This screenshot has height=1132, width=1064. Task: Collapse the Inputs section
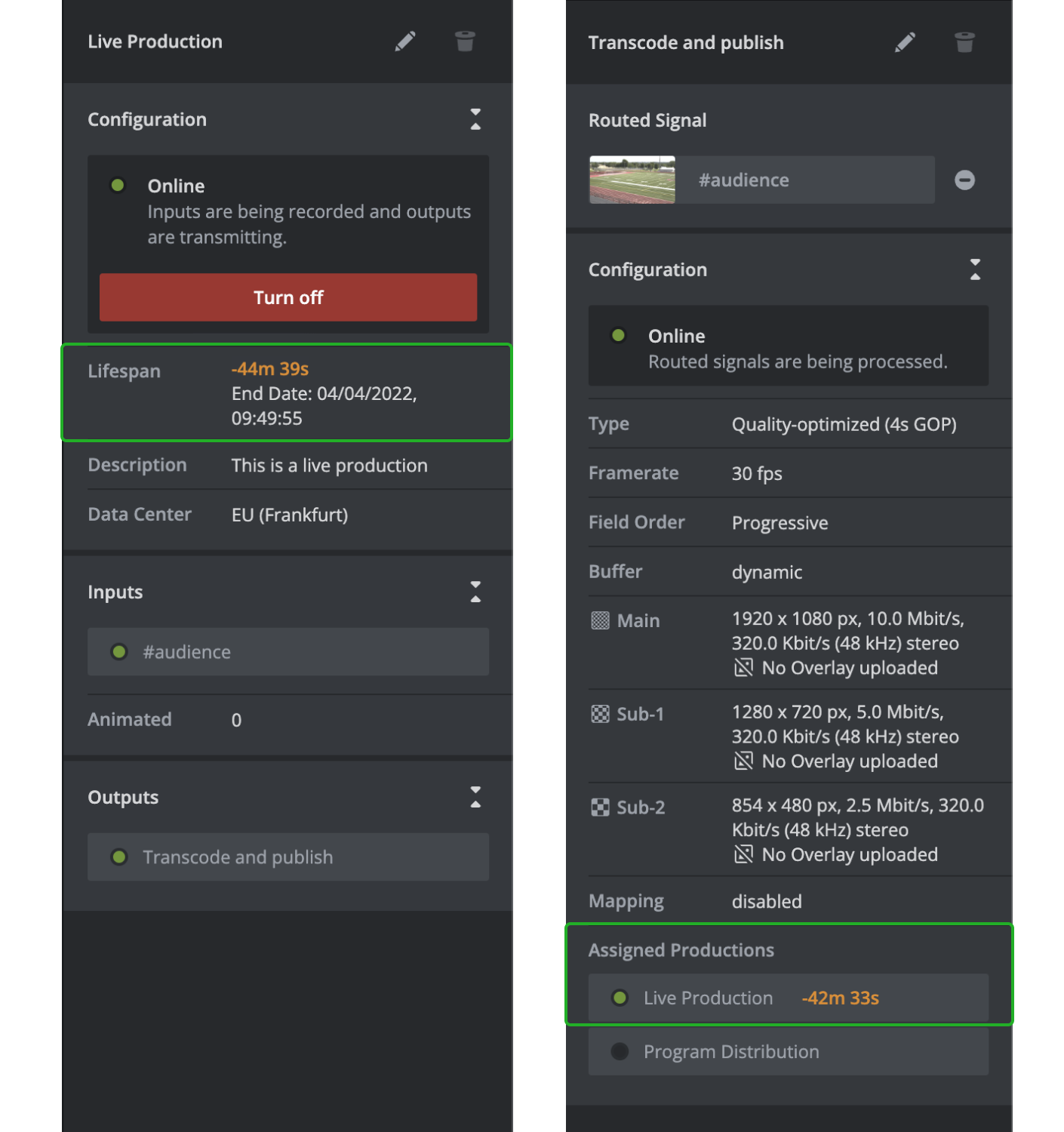click(475, 592)
